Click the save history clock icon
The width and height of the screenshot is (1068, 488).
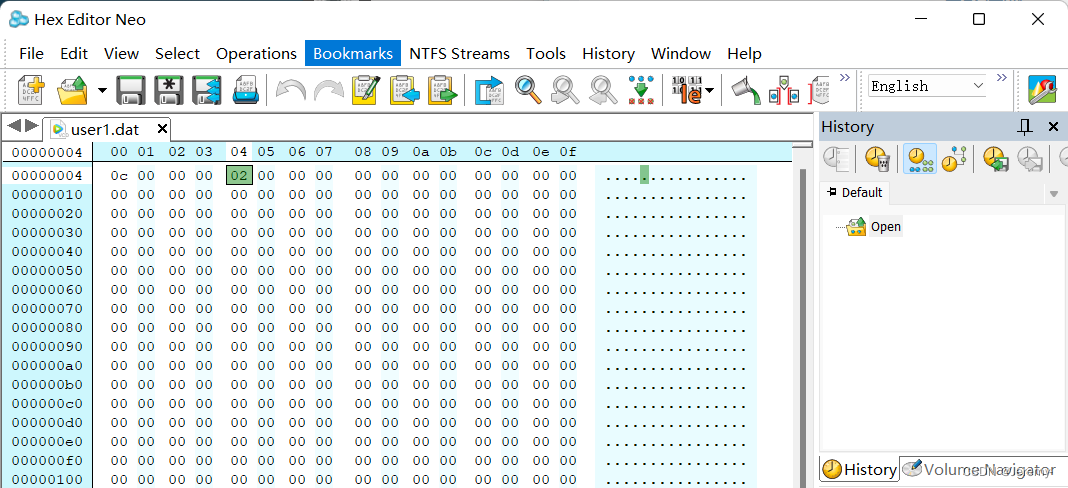click(x=995, y=158)
